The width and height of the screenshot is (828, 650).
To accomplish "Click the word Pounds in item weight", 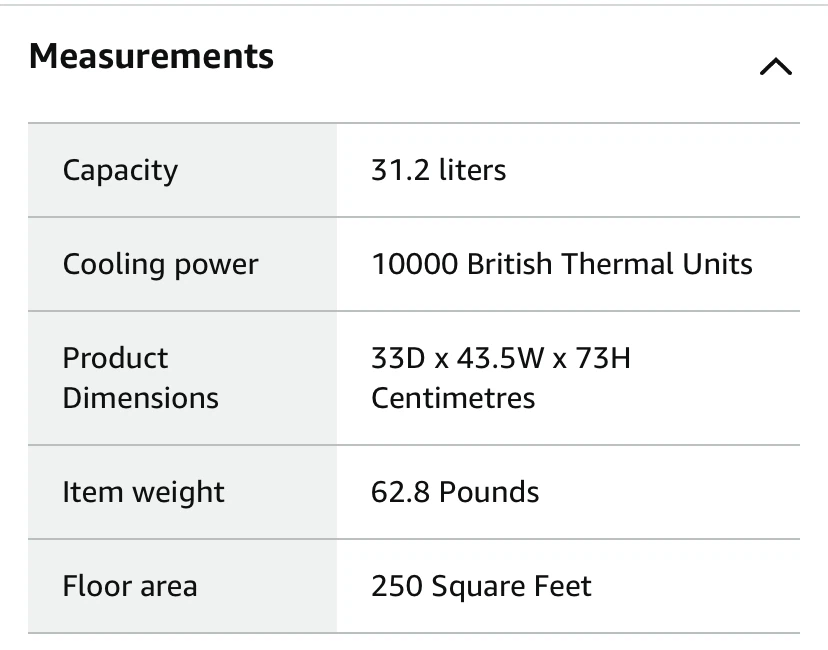I will 489,492.
